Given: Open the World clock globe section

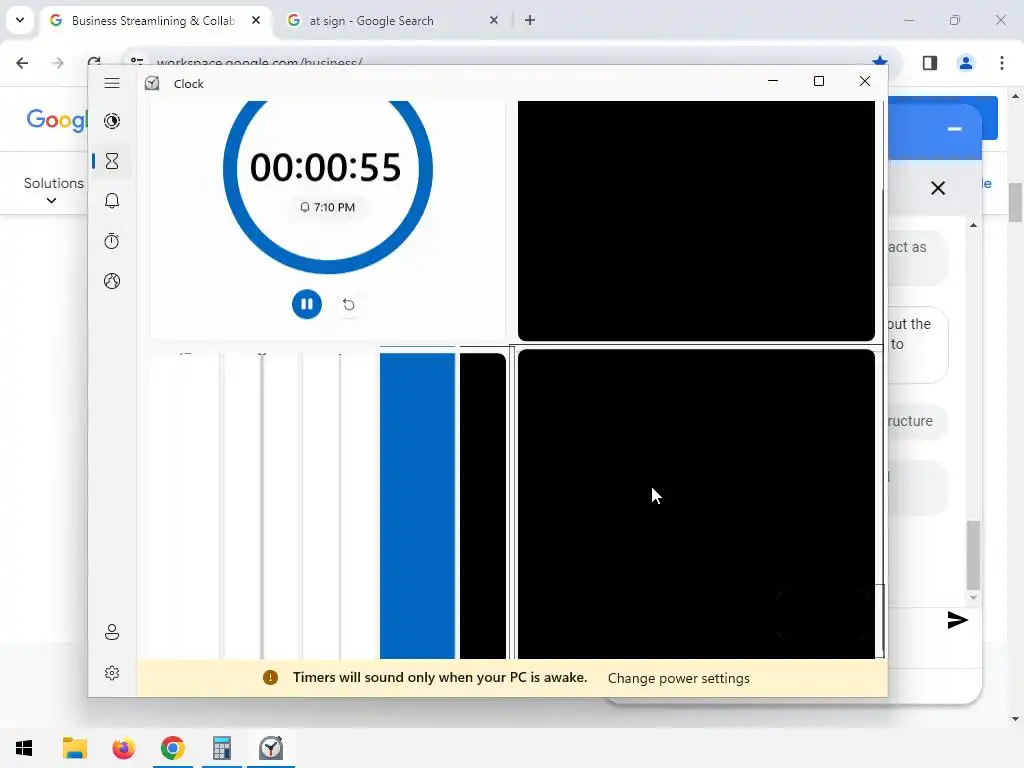Looking at the screenshot, I should (112, 281).
